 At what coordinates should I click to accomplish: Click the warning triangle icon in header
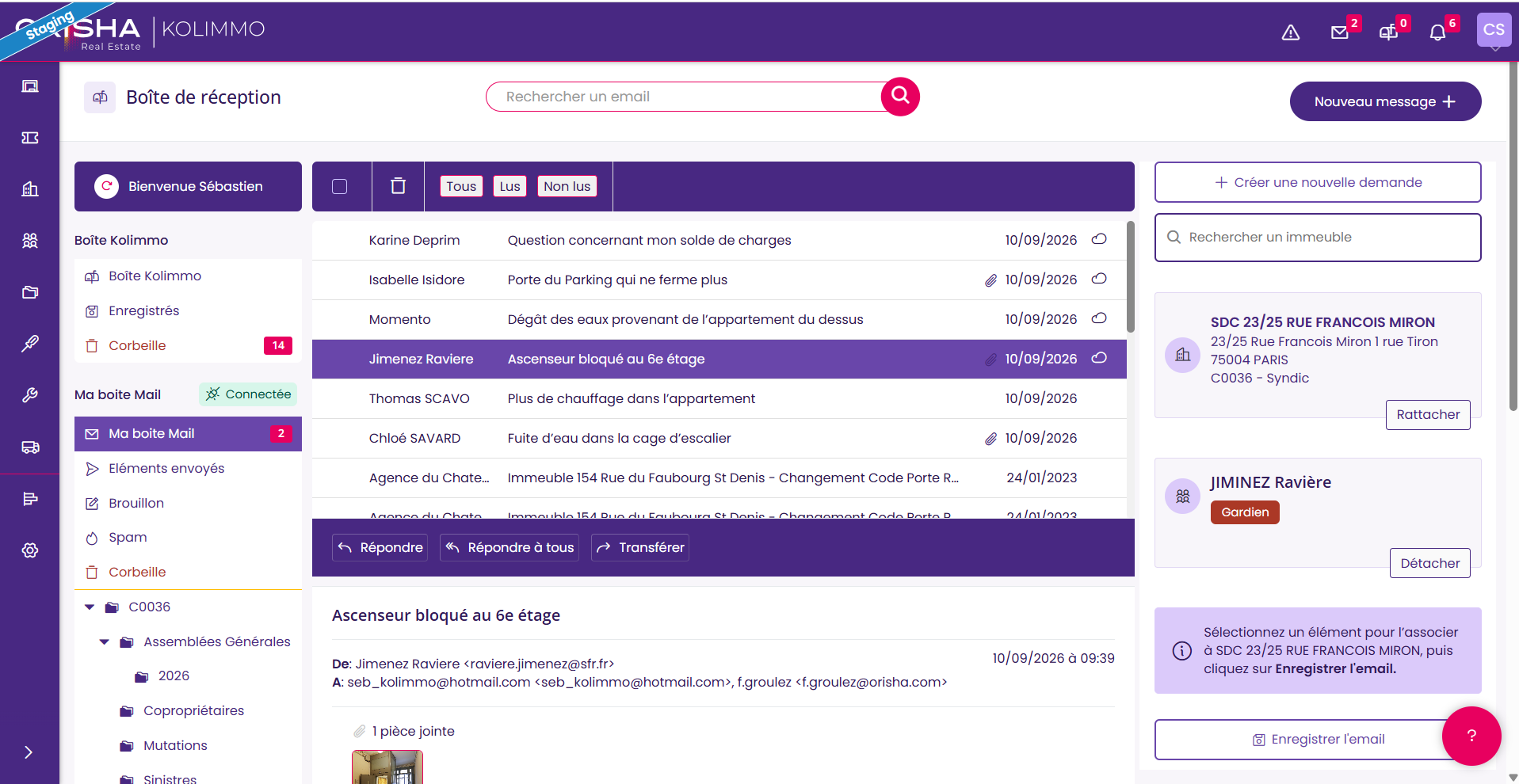click(1291, 32)
